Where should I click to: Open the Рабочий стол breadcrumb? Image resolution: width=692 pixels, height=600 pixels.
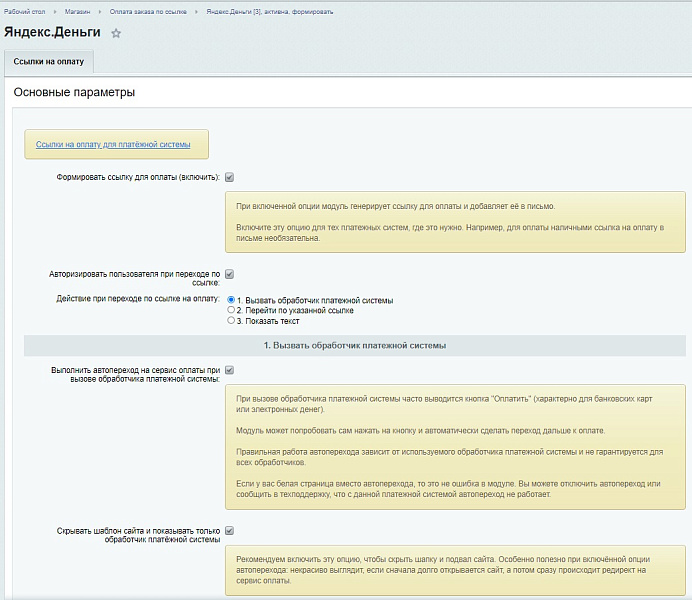[x=23, y=12]
